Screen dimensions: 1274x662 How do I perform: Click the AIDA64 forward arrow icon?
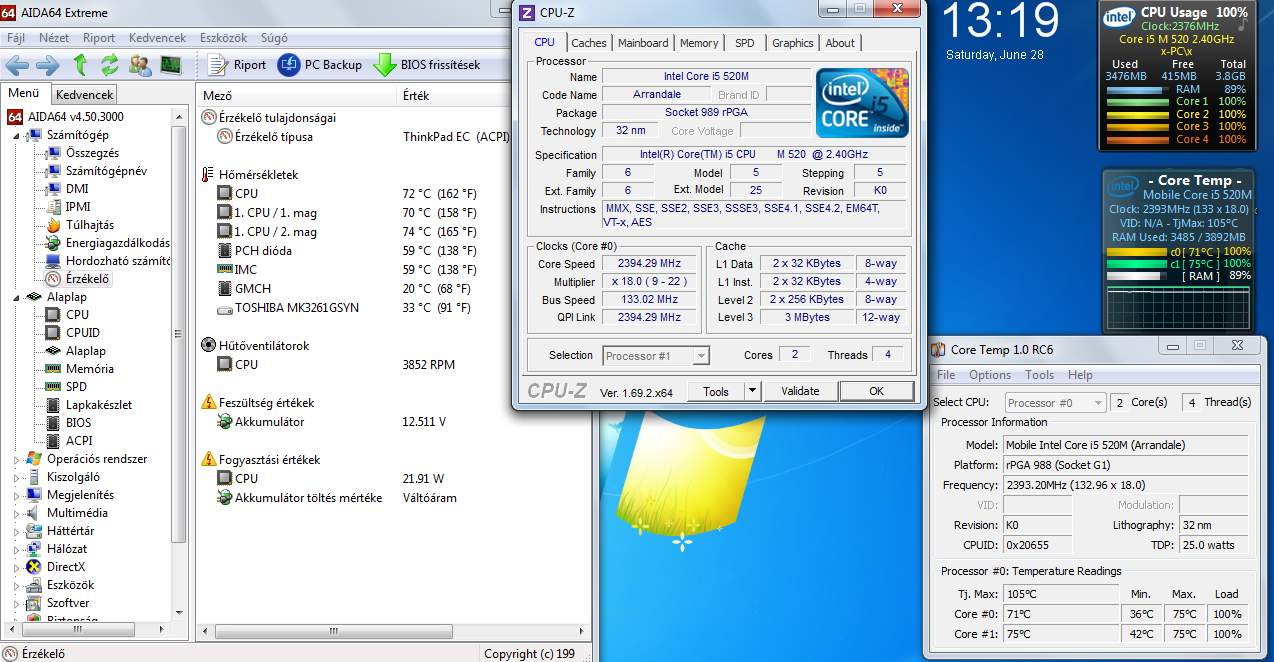[48, 65]
